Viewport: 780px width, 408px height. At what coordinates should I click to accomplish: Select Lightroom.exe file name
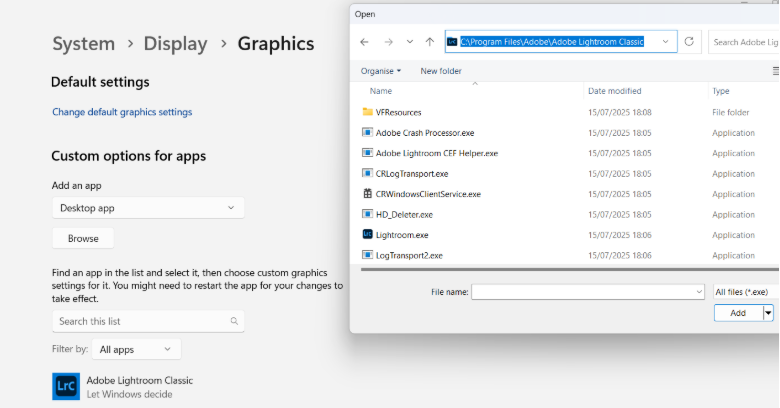pyautogui.click(x=402, y=235)
